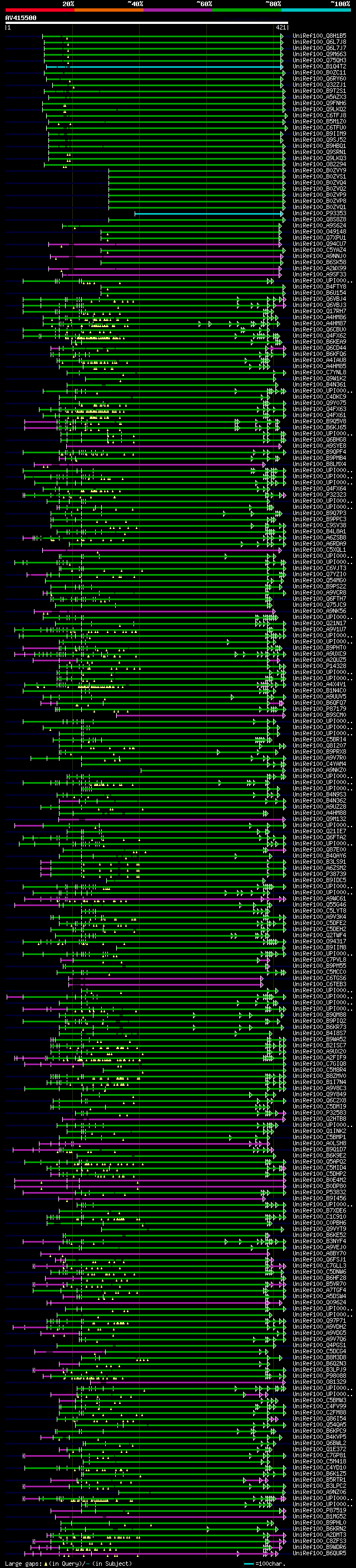
Task: Select label UniRef100_Q97P71
Action: 319,1321
